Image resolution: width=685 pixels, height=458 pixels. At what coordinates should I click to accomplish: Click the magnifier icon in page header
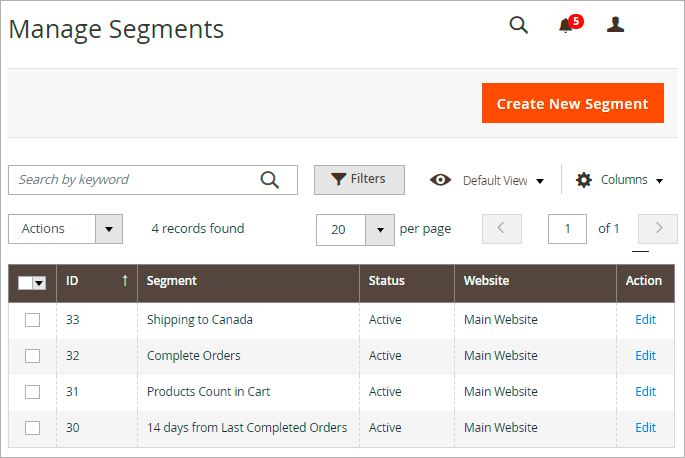click(518, 26)
